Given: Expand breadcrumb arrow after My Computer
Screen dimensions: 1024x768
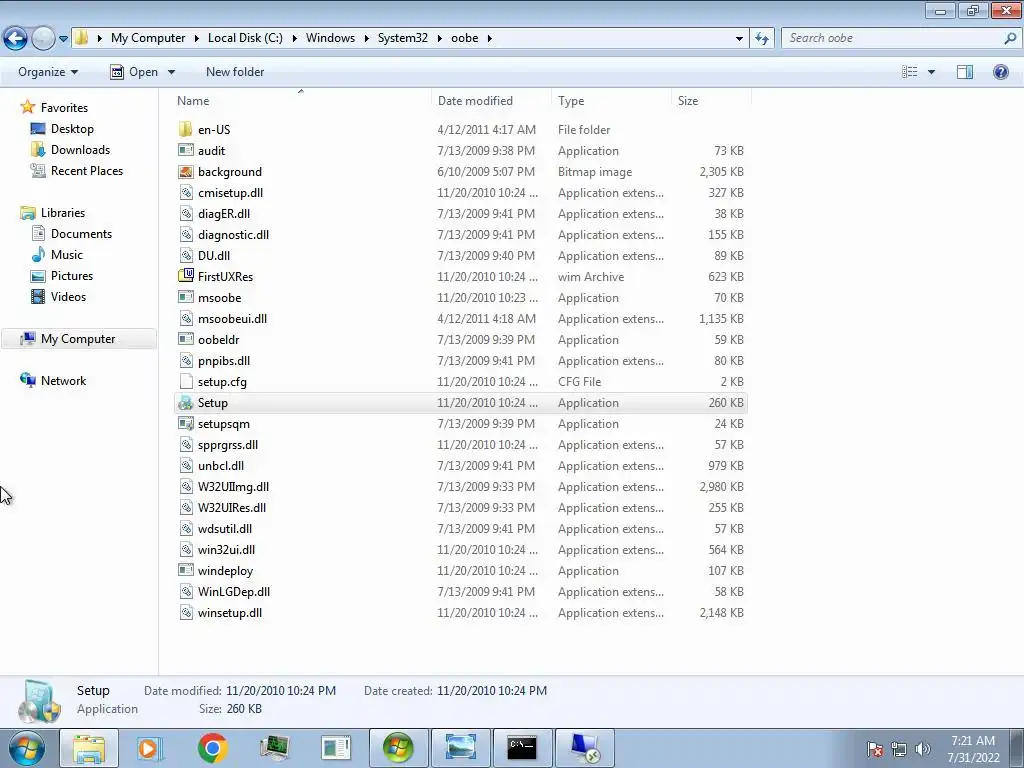Looking at the screenshot, I should [196, 39].
